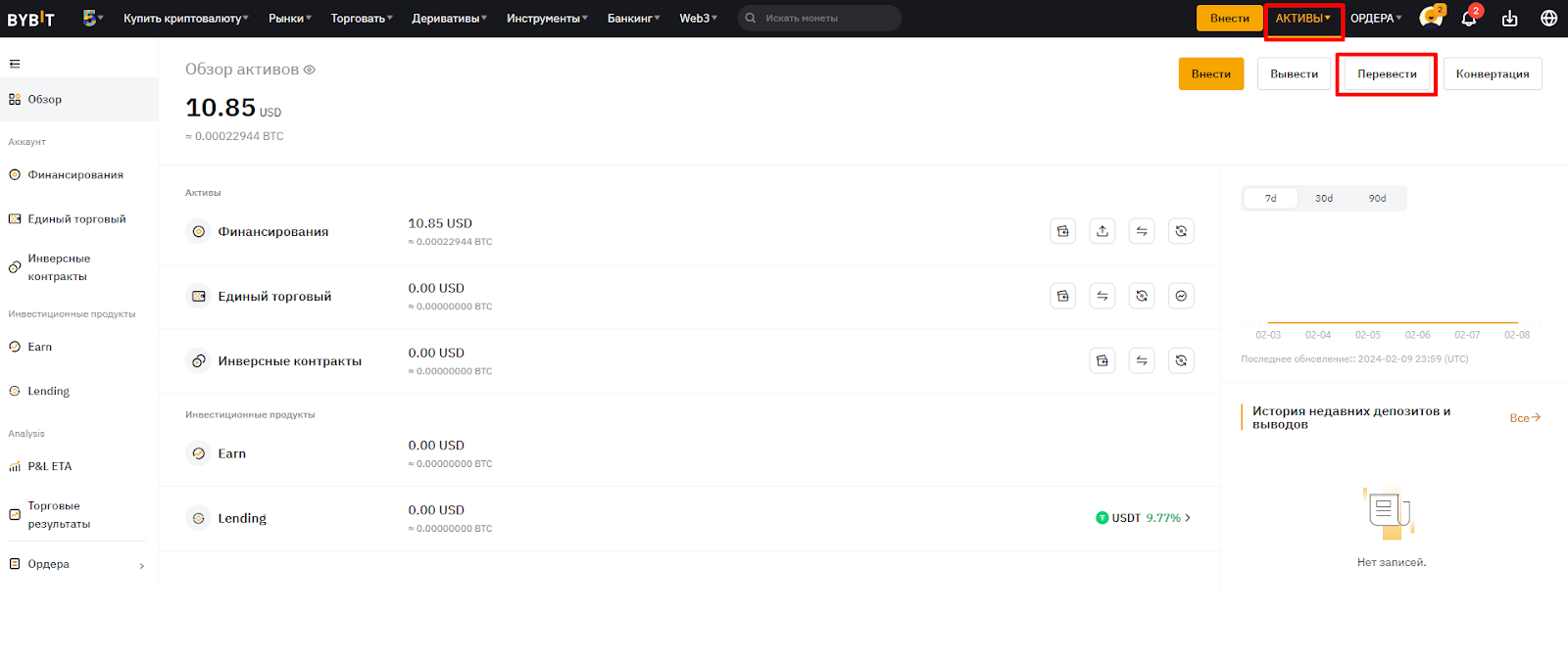Collapse the sidebar with hamburger icon
This screenshot has width=1568, height=662.
point(15,64)
